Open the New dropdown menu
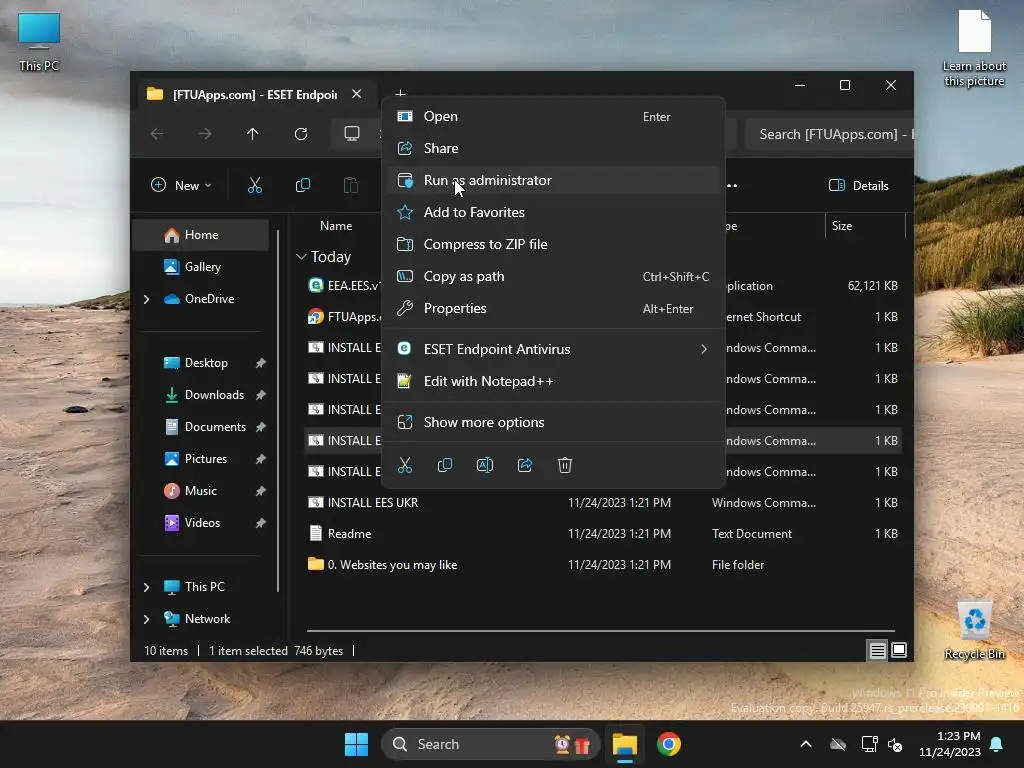 point(181,185)
